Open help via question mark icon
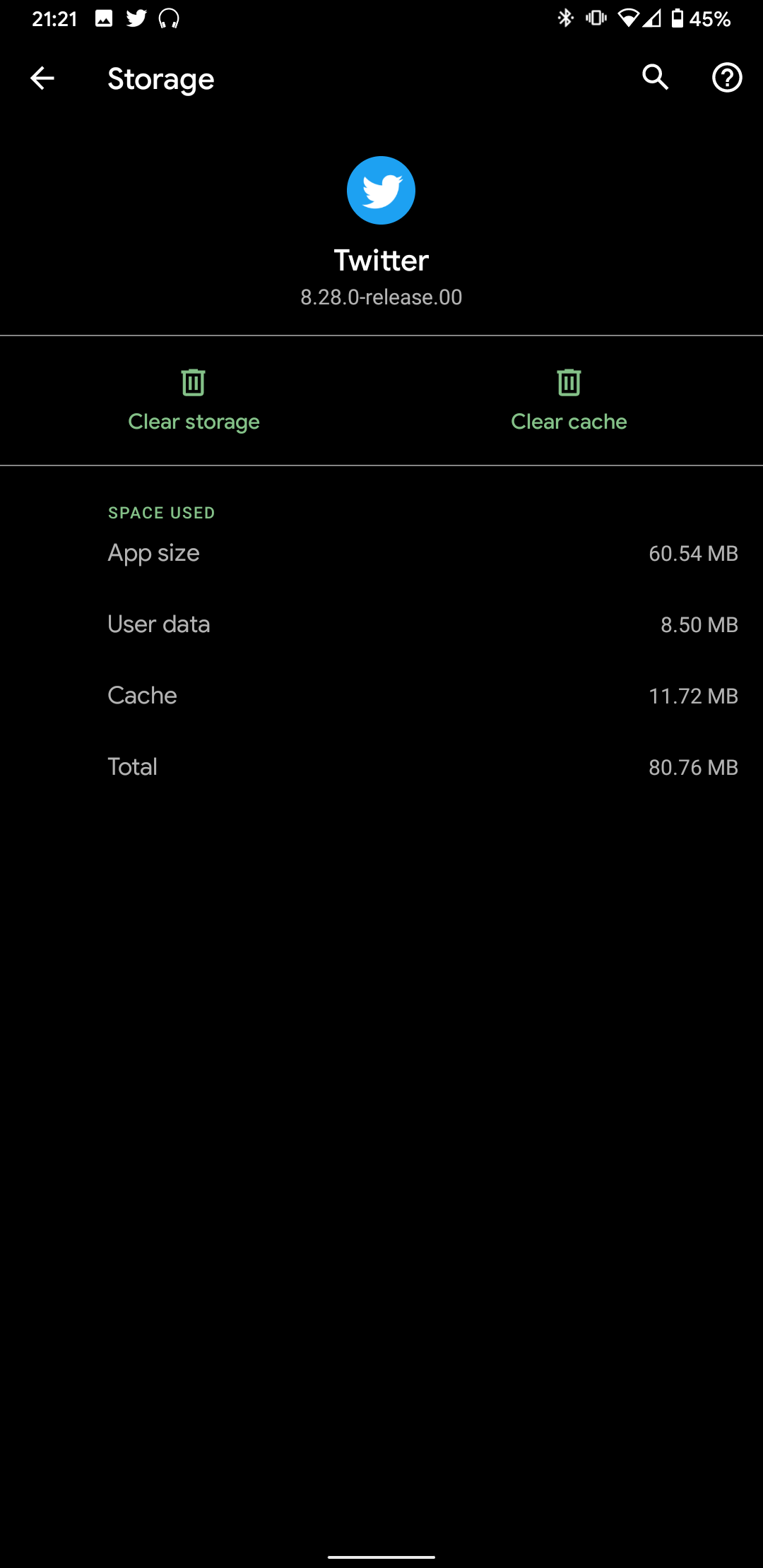The width and height of the screenshot is (763, 1568). click(726, 78)
